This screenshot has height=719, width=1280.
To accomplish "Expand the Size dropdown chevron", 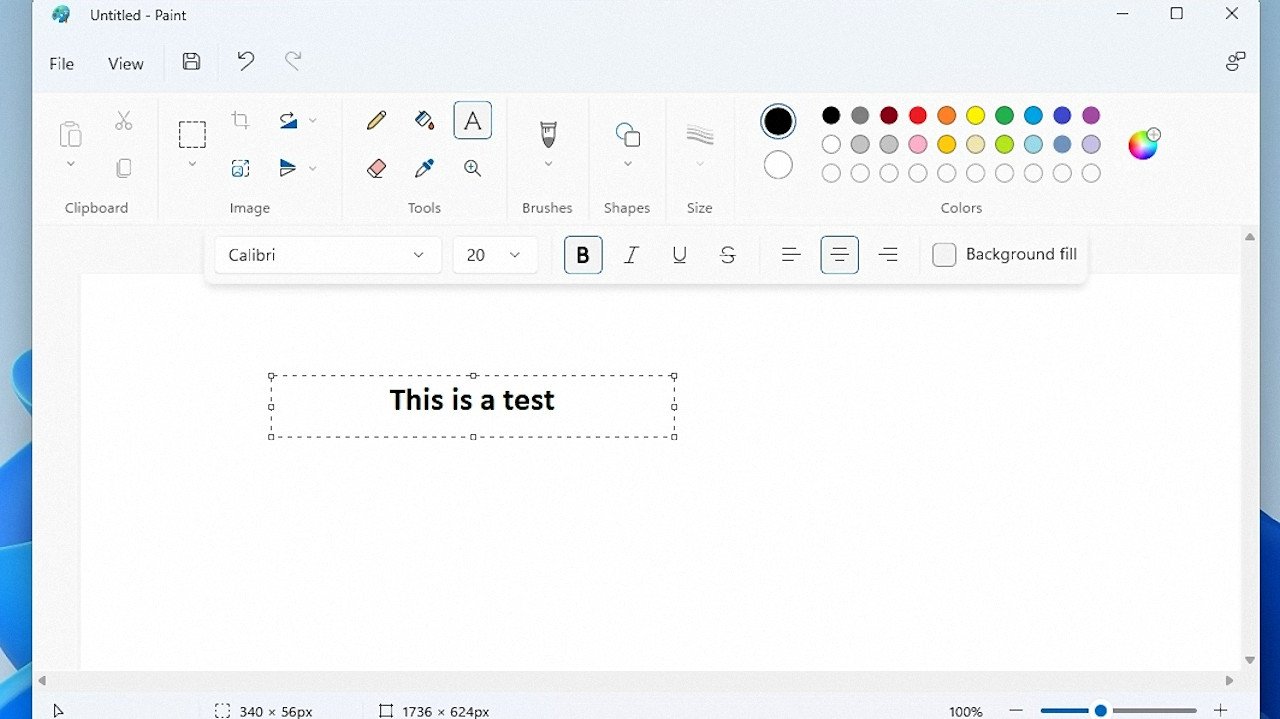I will (x=700, y=164).
